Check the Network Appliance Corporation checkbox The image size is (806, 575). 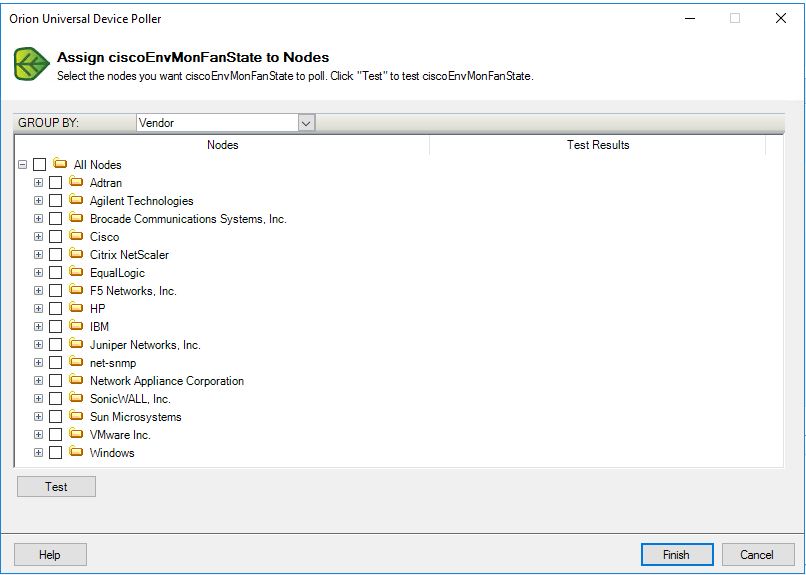pos(56,380)
